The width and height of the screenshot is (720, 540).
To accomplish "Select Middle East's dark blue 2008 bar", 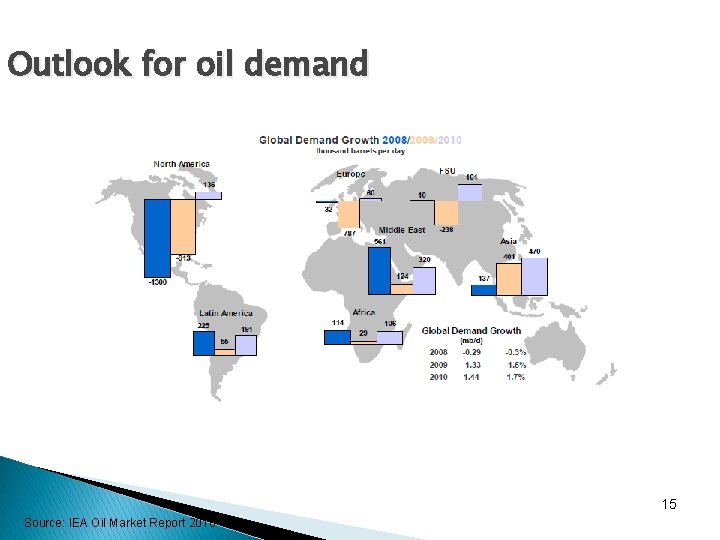I will [379, 271].
